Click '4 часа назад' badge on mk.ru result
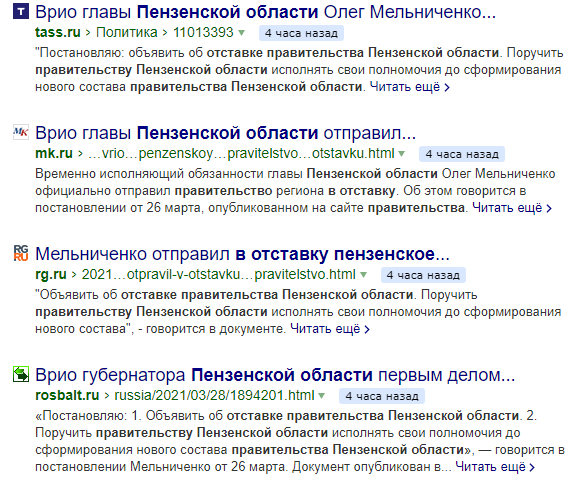Image resolution: width=577 pixels, height=487 pixels. 462,154
